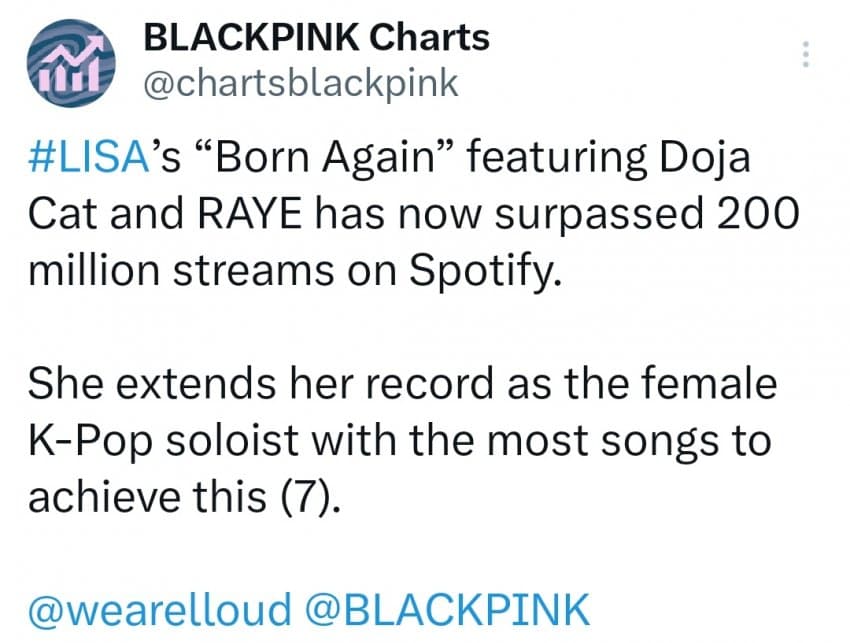Open the BLACKPINK Charts profile avatar
Screen dimensions: 850x643
click(x=71, y=62)
